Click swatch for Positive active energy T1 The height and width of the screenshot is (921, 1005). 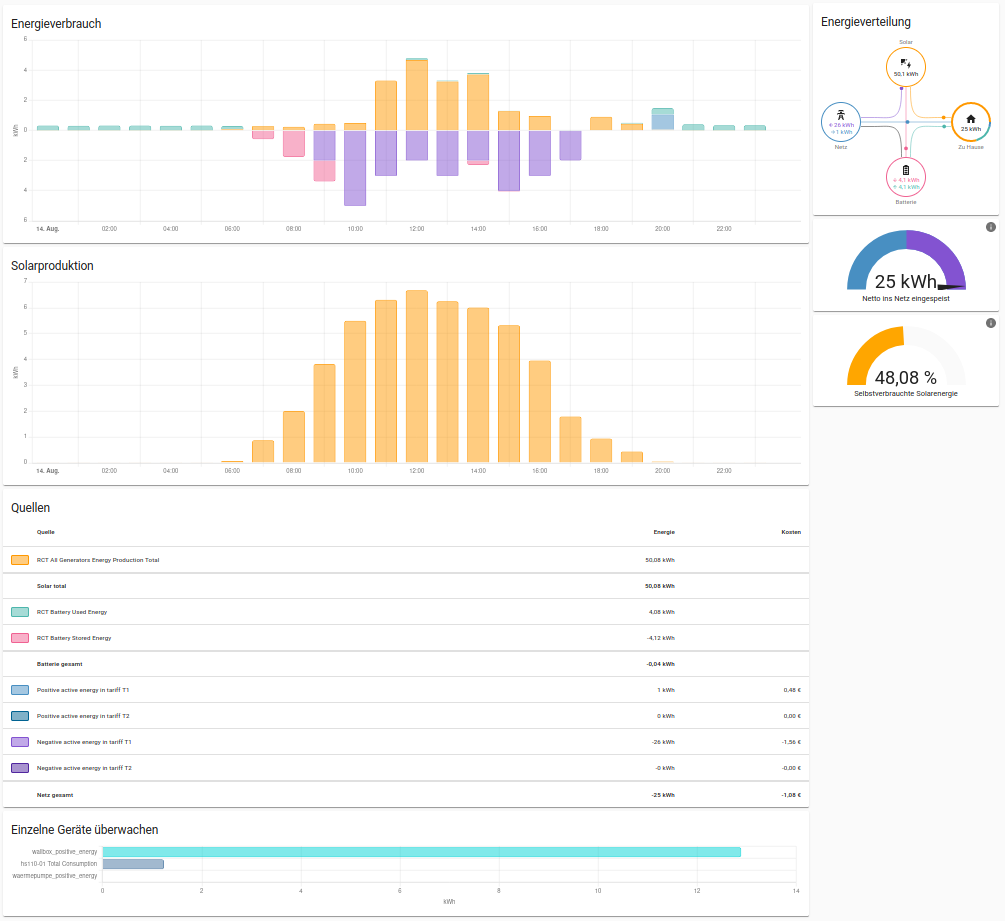(20, 690)
